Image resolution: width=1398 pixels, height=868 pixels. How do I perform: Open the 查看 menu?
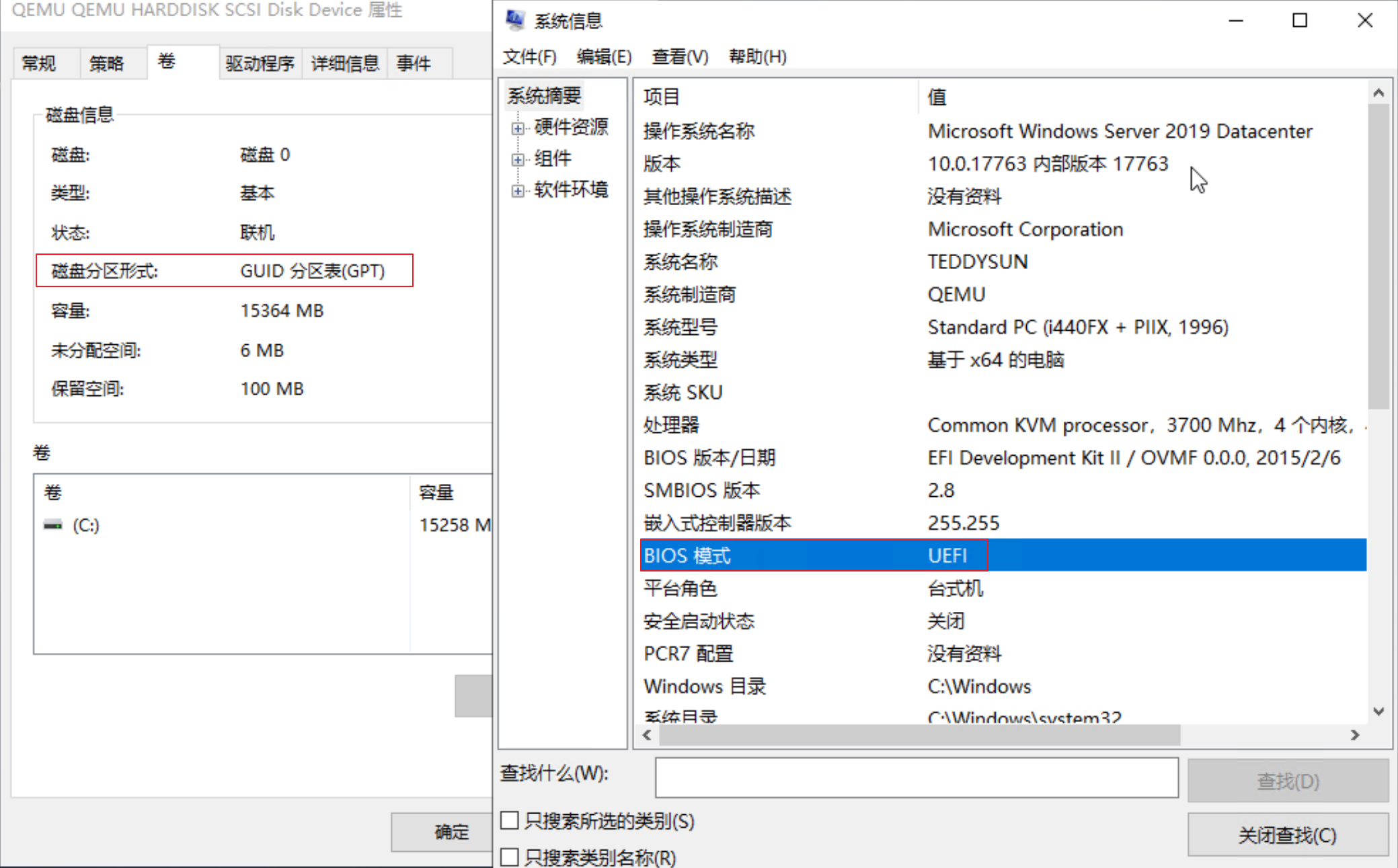pos(680,56)
